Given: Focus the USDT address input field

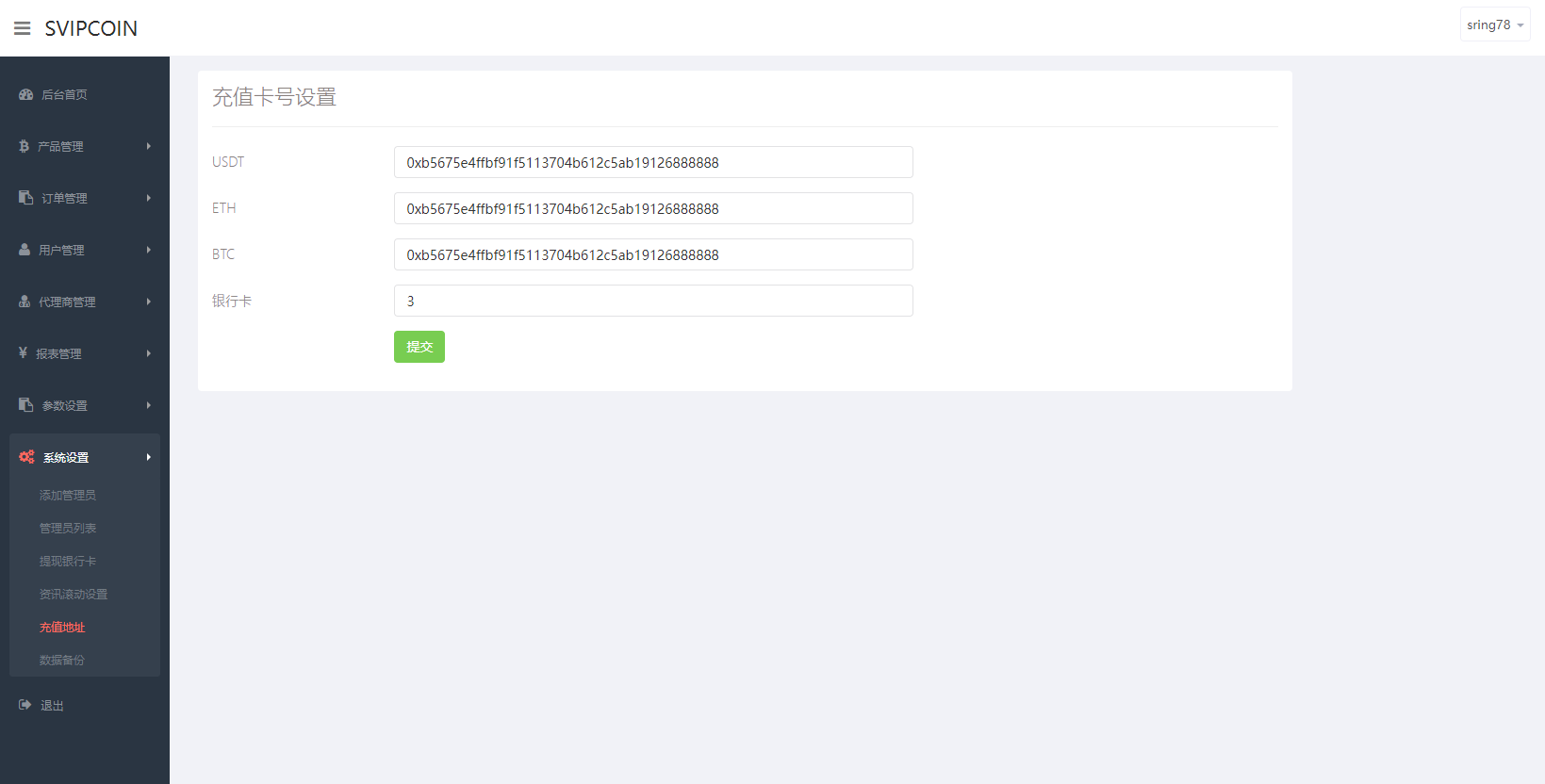Looking at the screenshot, I should coord(652,162).
